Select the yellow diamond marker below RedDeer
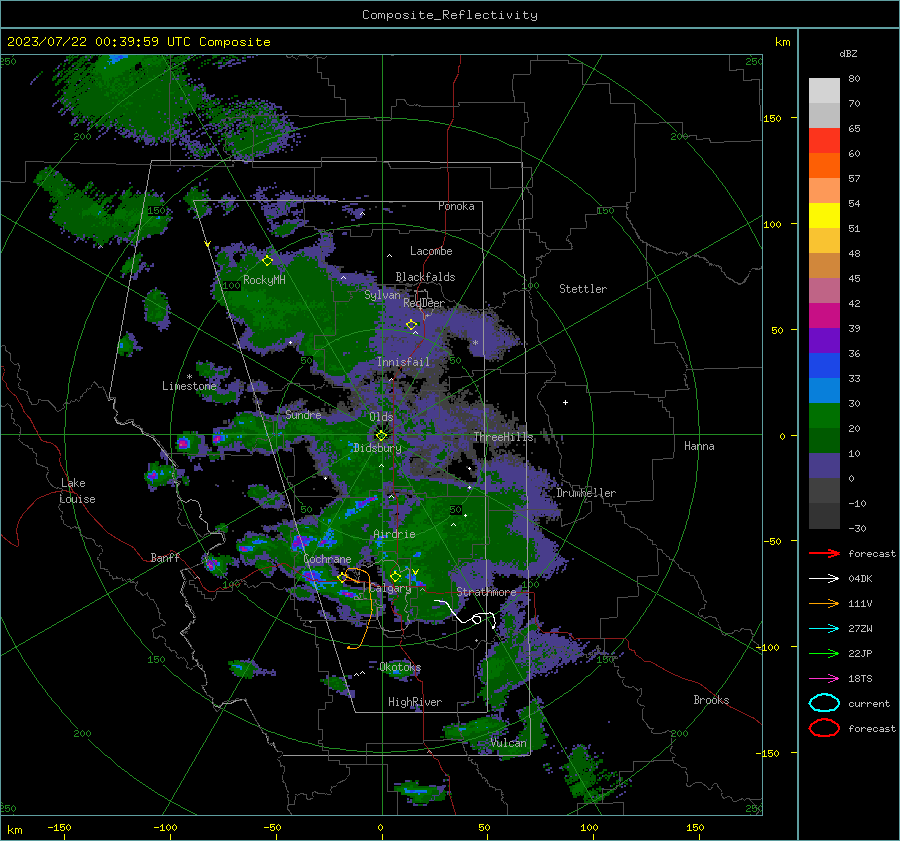The image size is (900, 841). click(411, 325)
